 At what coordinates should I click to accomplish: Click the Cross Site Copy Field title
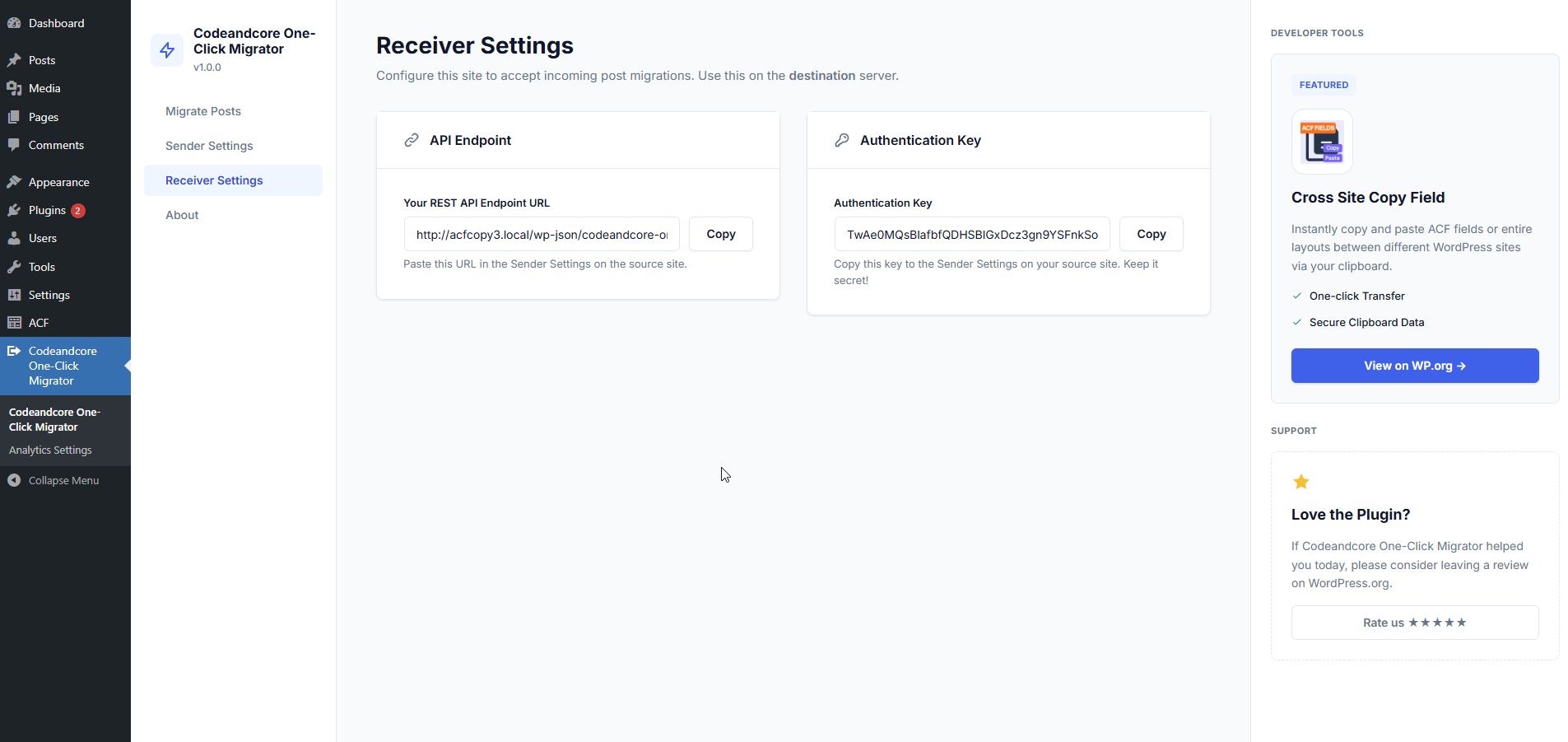tap(1368, 198)
